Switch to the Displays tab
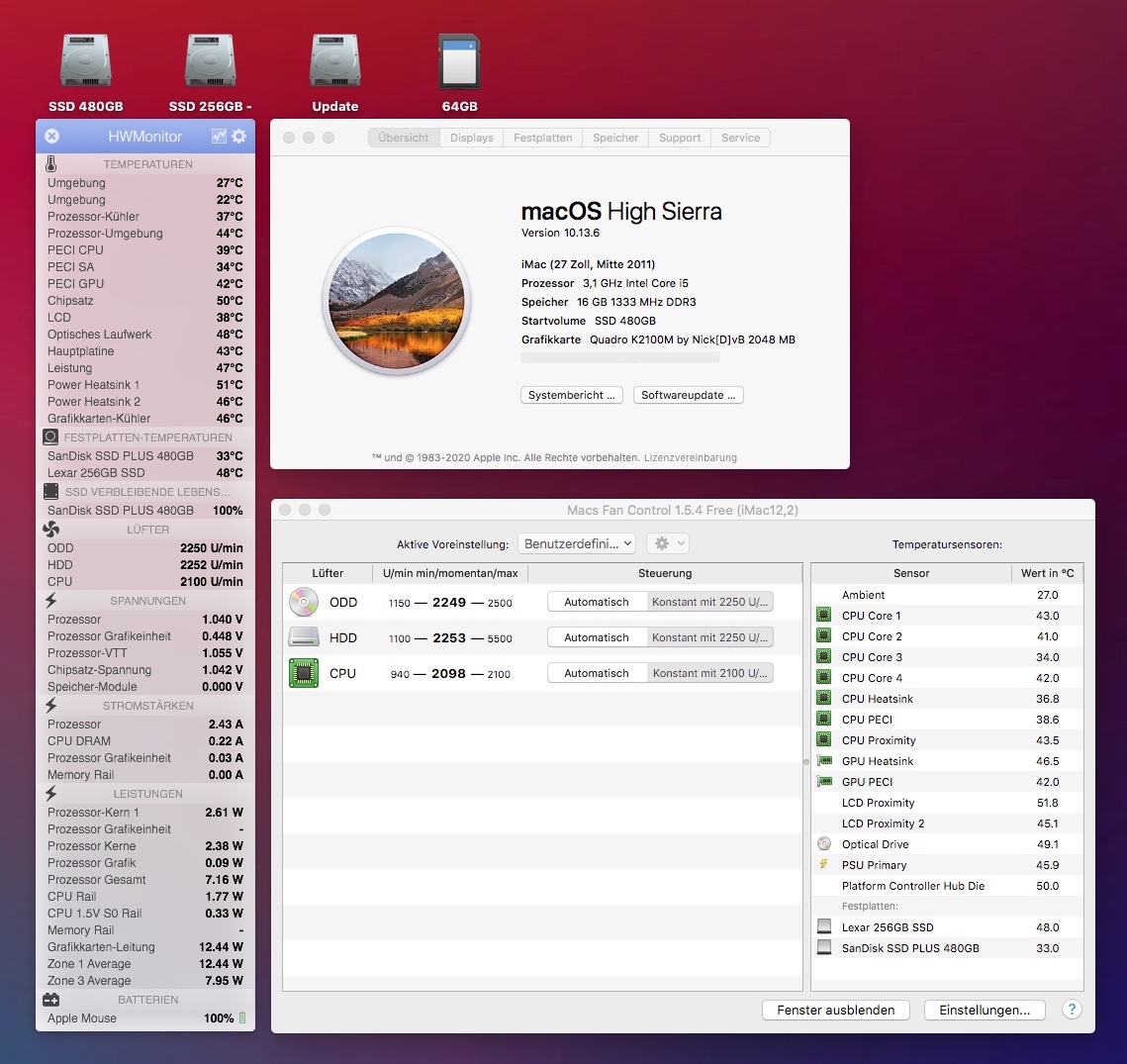 point(472,138)
